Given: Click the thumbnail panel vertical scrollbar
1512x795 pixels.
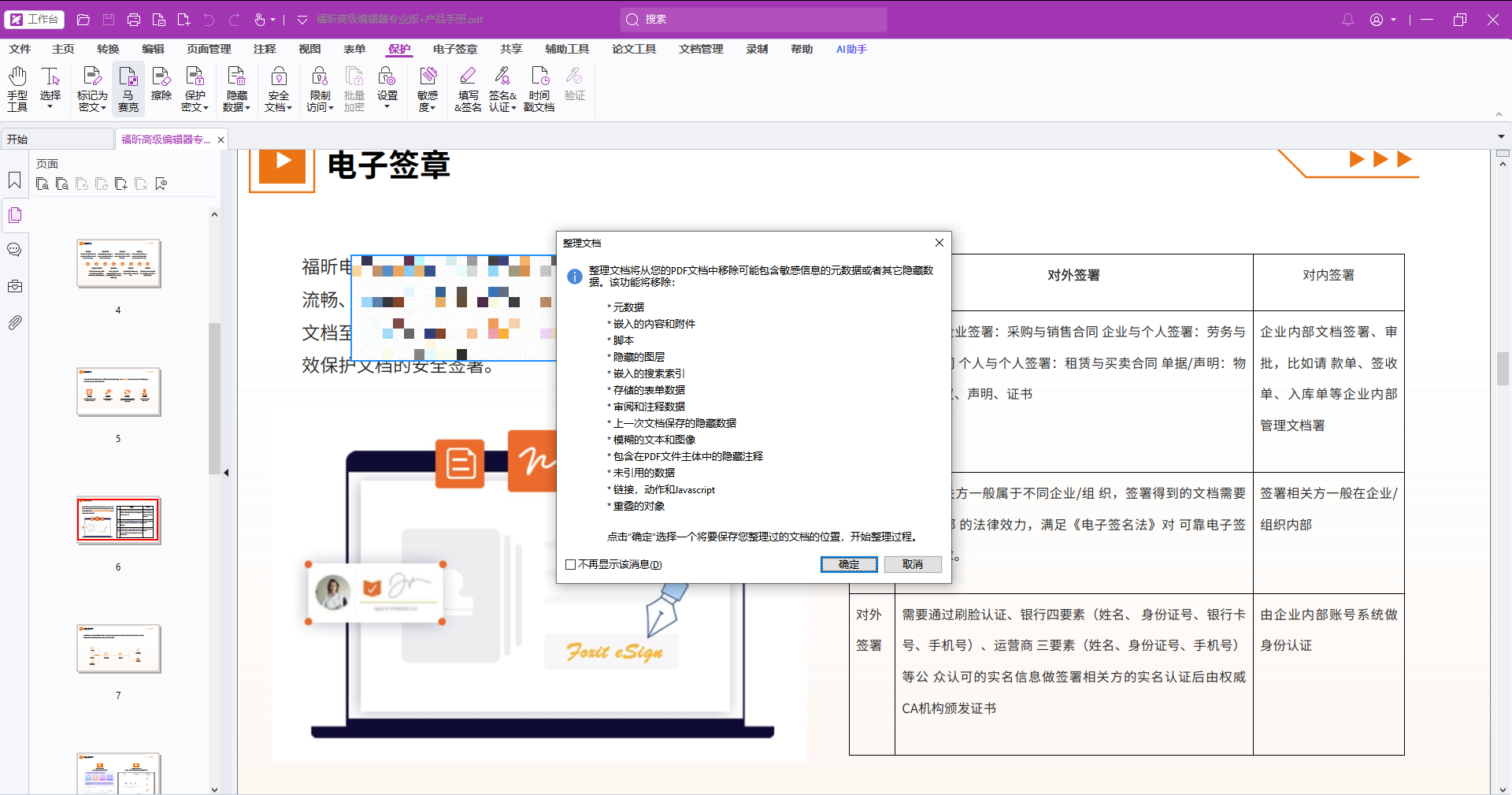Looking at the screenshot, I should (x=214, y=398).
